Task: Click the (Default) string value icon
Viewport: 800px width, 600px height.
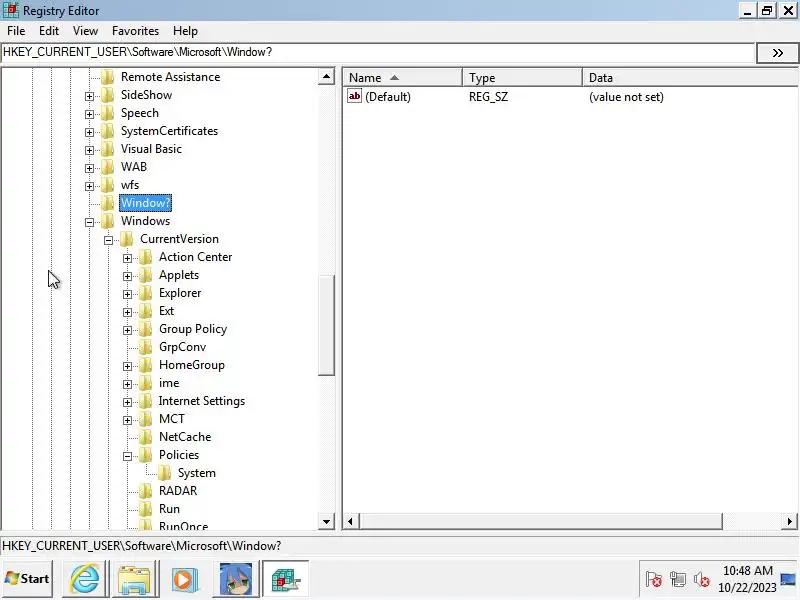Action: (x=354, y=96)
